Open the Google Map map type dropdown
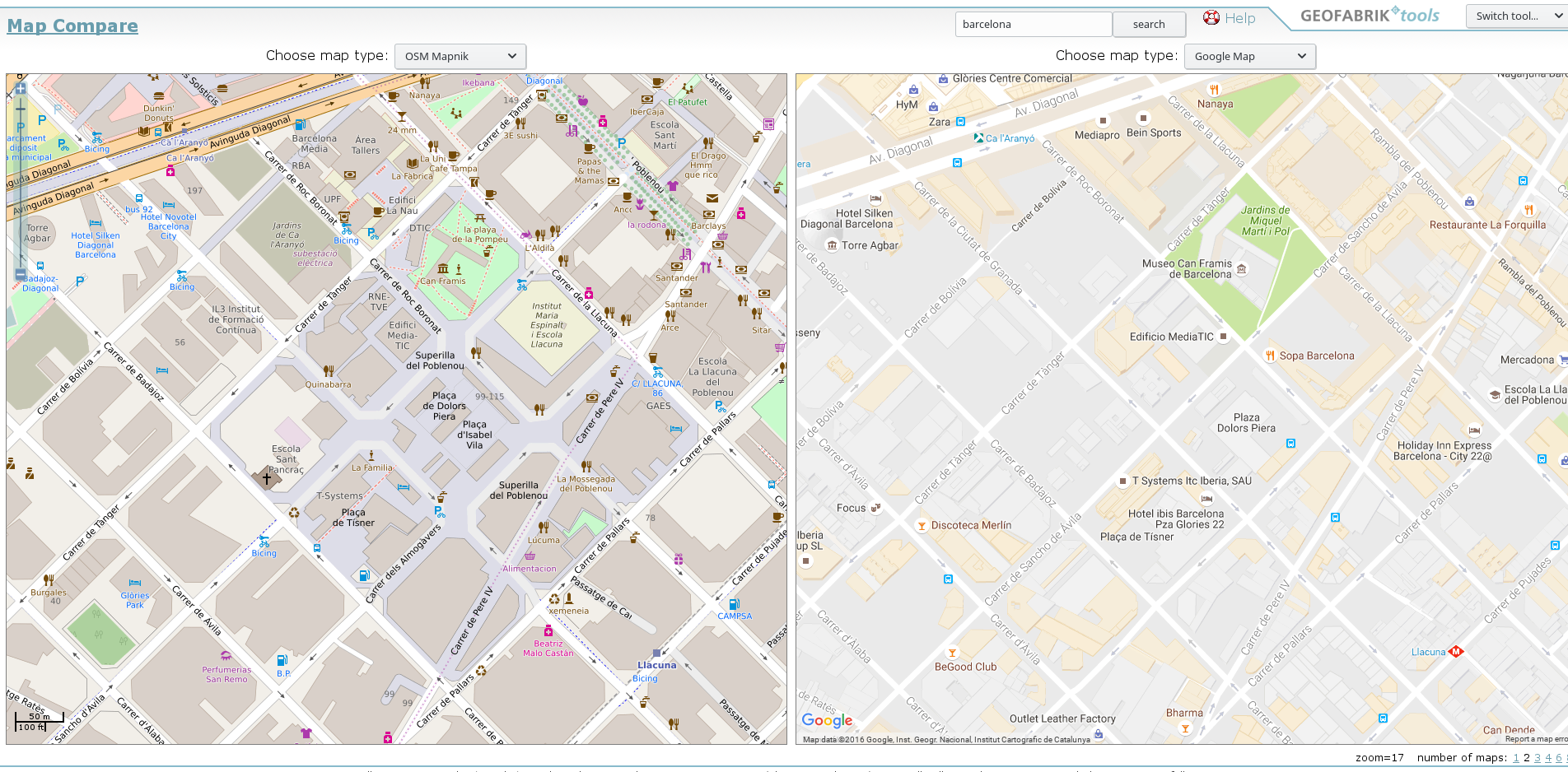The width and height of the screenshot is (1568, 772). pyautogui.click(x=1249, y=56)
